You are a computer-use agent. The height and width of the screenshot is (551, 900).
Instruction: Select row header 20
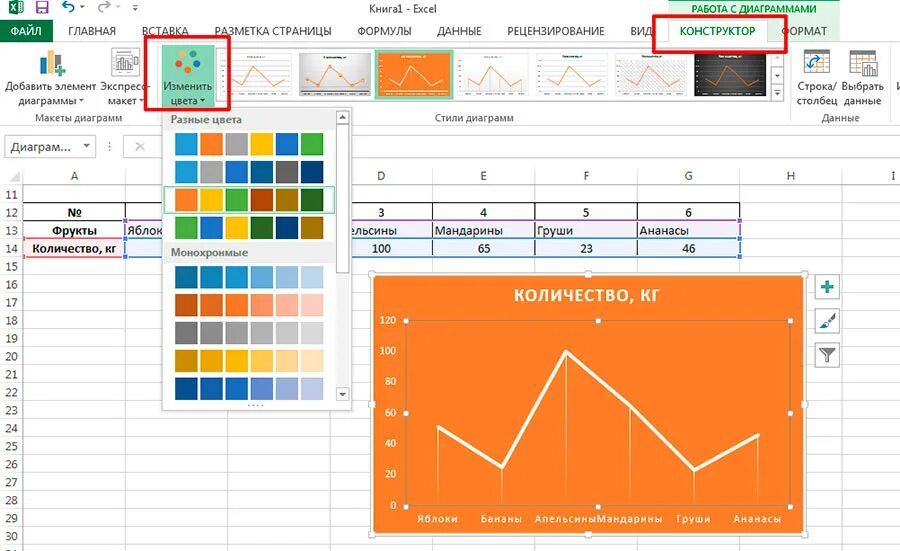(x=11, y=356)
